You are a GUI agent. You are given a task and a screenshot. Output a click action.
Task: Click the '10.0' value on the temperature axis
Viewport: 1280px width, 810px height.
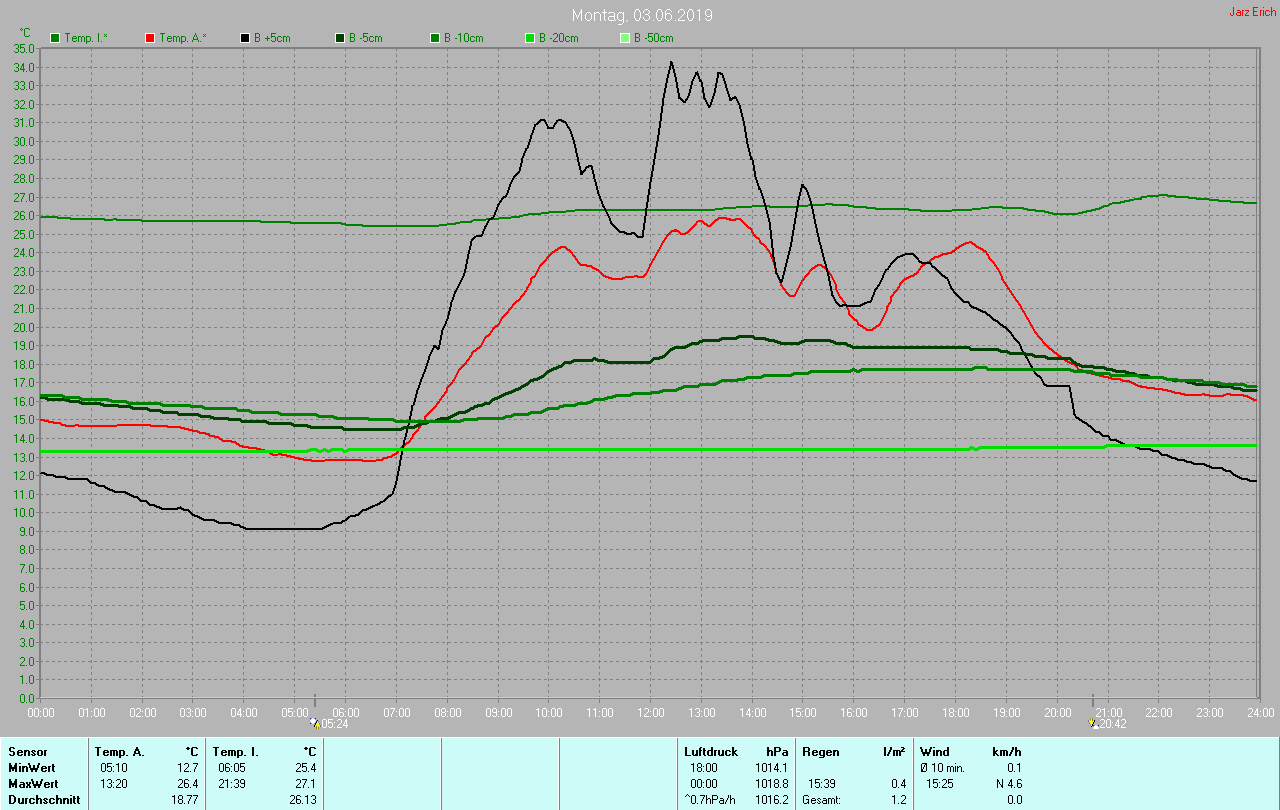25,513
